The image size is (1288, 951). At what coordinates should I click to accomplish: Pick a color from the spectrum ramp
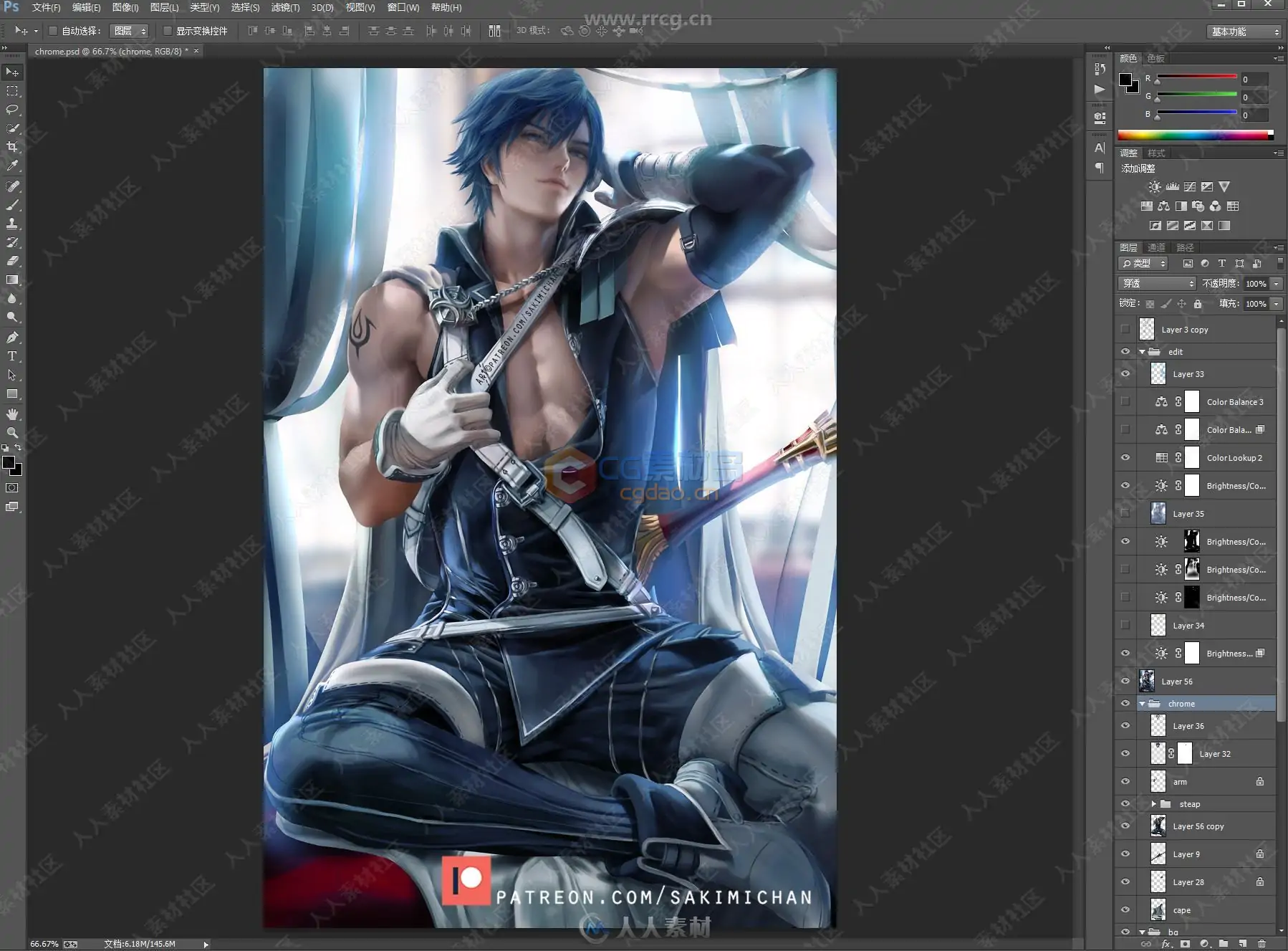point(1195,135)
